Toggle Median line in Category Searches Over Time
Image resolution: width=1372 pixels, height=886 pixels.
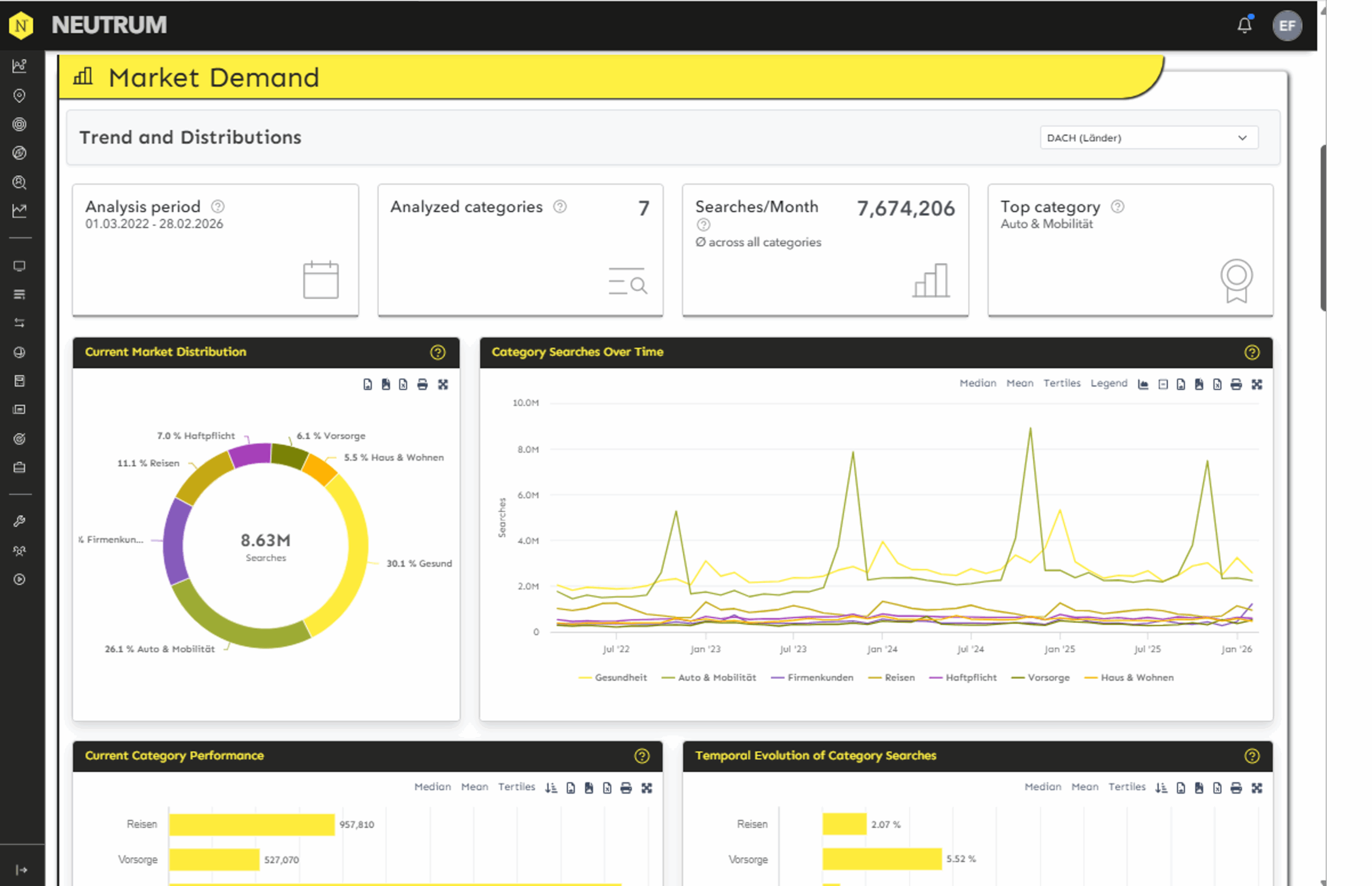click(978, 383)
